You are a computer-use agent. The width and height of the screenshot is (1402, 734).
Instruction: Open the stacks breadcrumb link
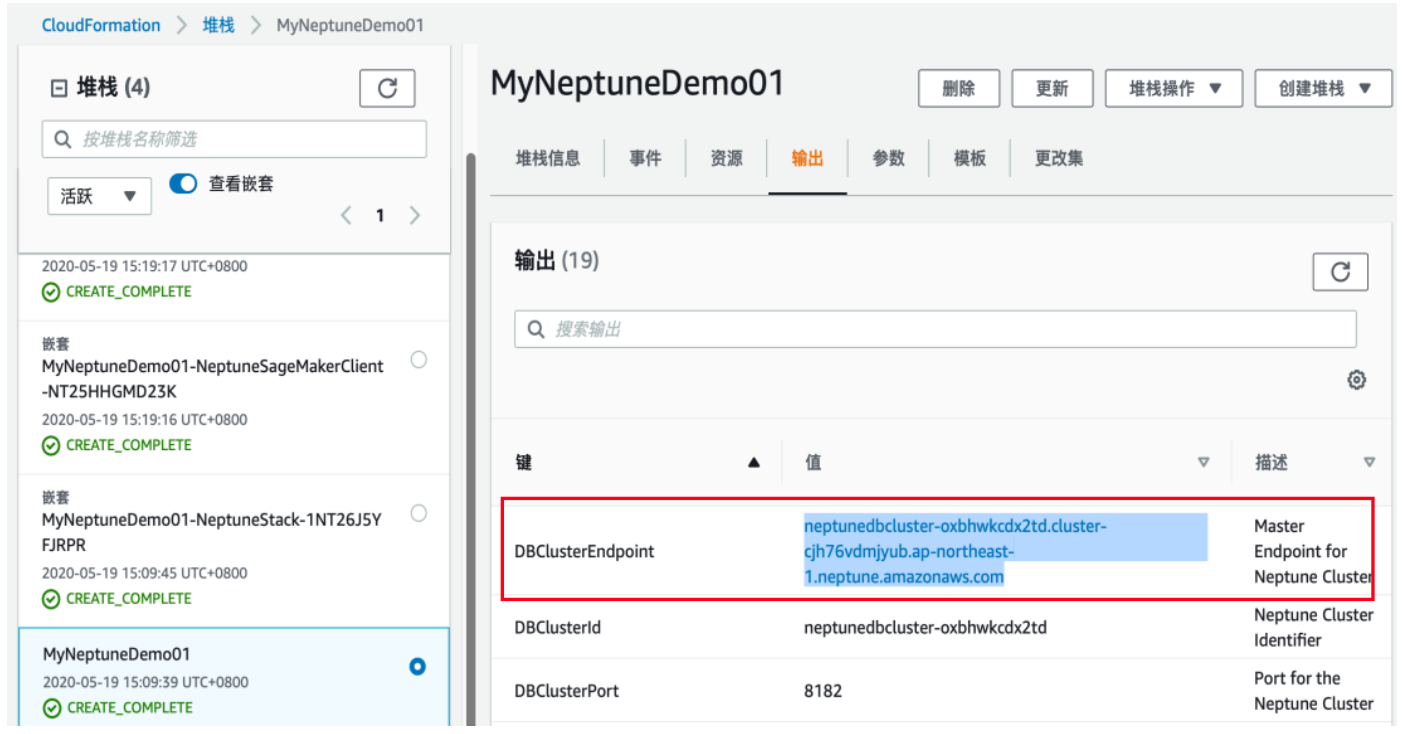point(219,25)
